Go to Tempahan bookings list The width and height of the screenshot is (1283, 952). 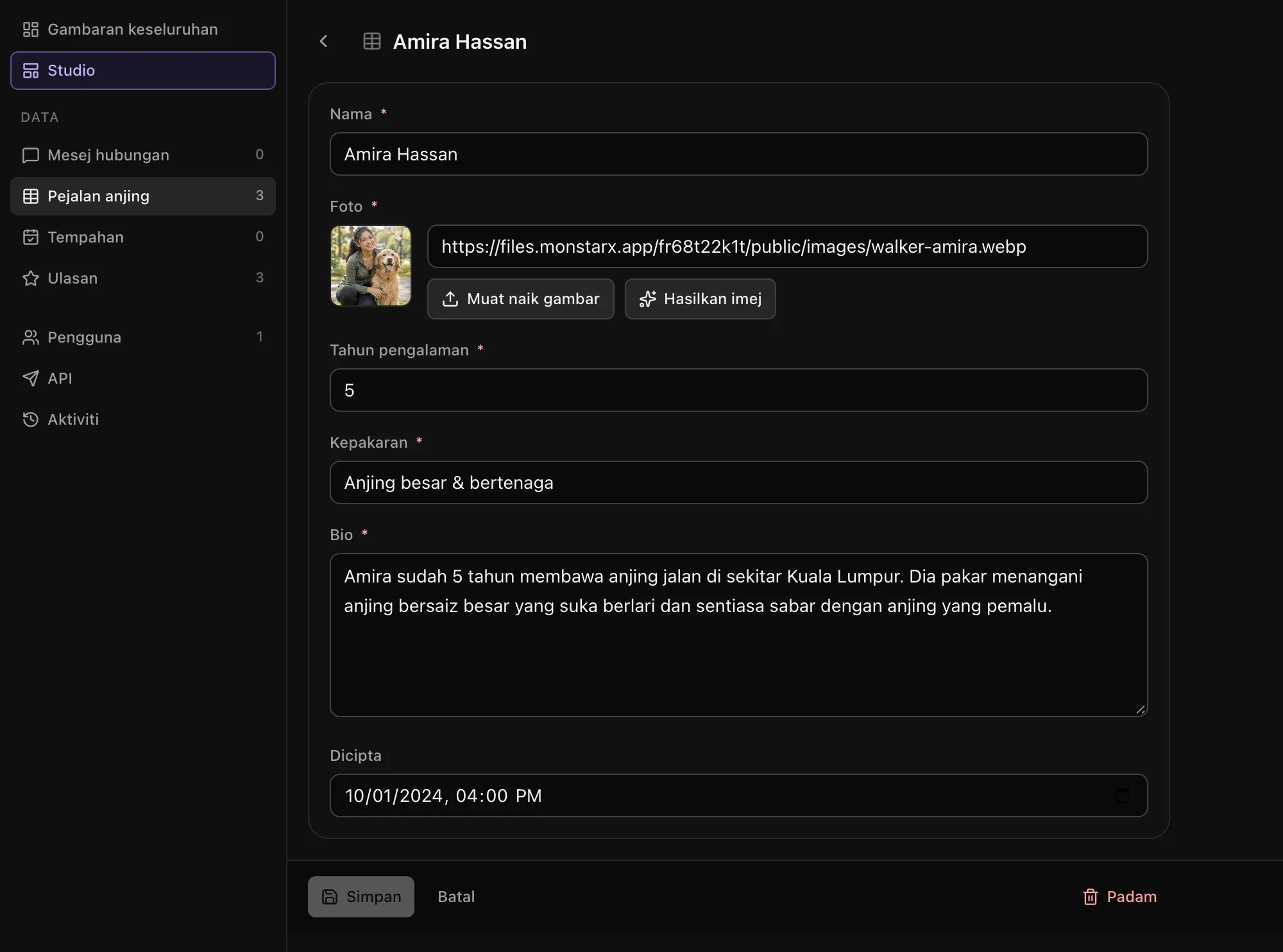click(x=143, y=237)
